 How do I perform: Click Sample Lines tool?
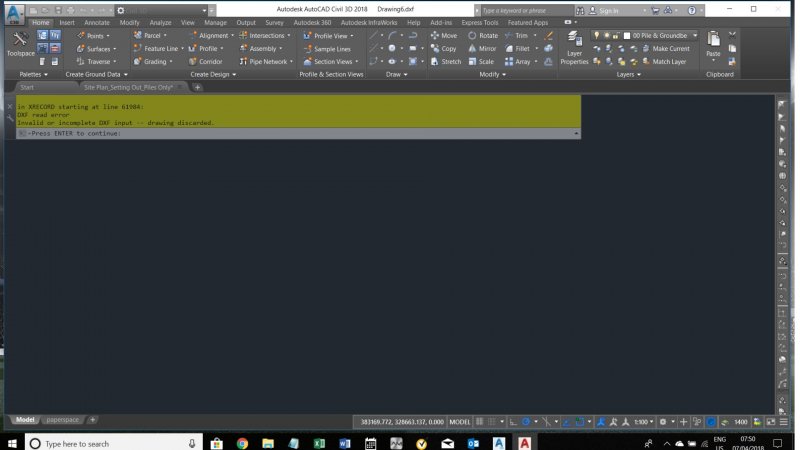tap(327, 49)
